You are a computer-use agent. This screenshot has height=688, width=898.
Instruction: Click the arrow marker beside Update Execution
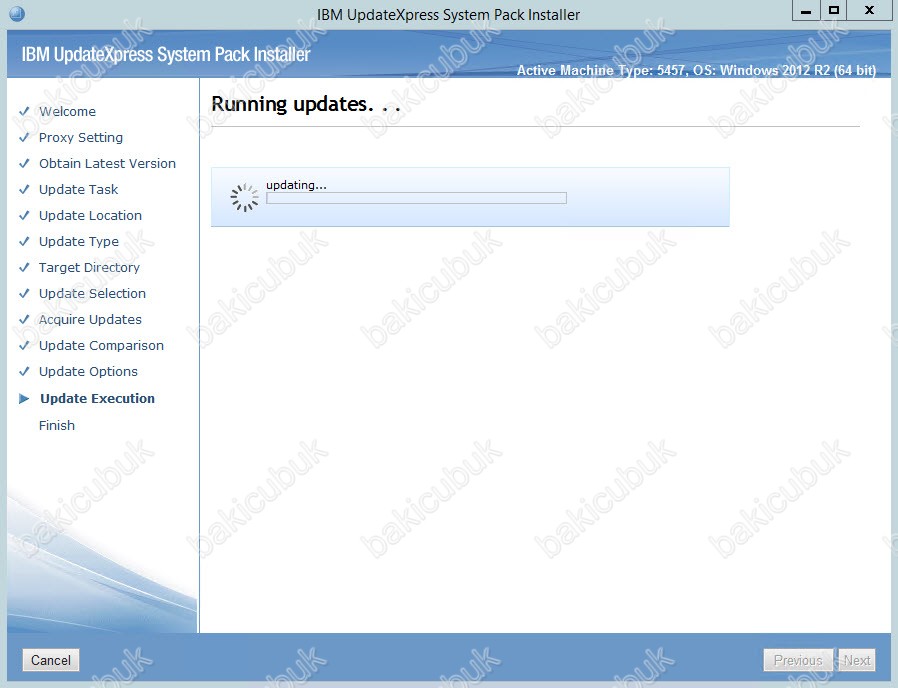tap(24, 399)
